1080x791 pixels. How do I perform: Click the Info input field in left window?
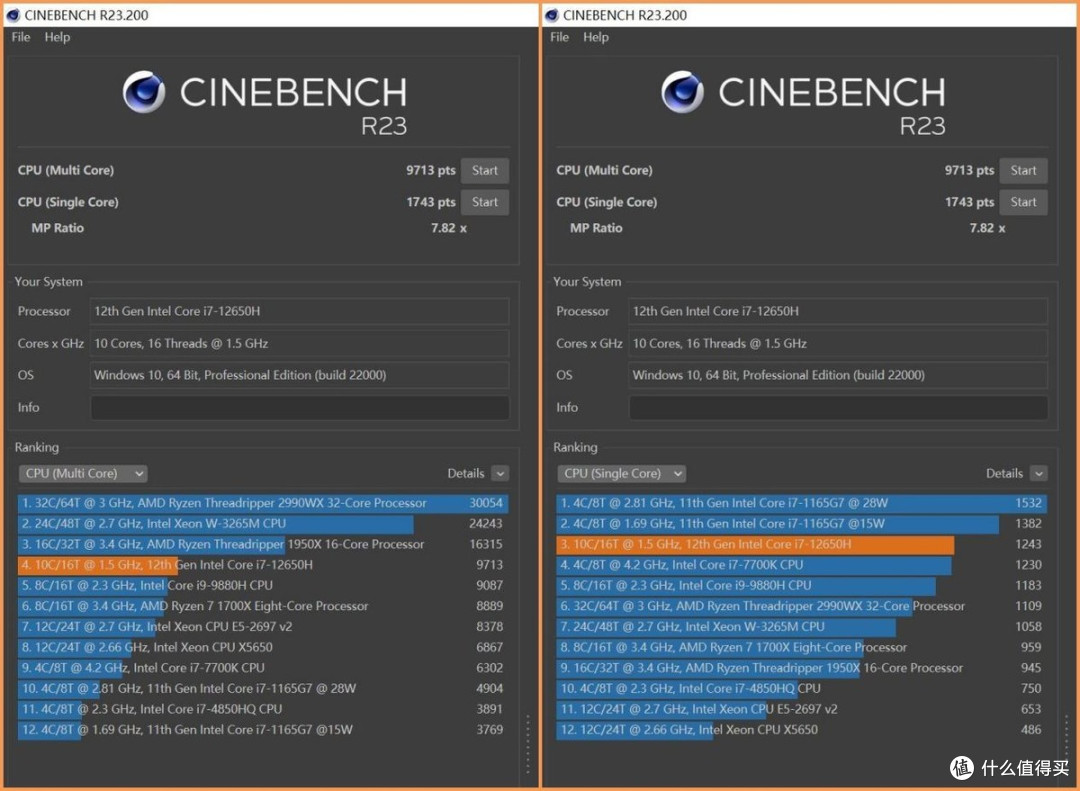click(x=300, y=407)
